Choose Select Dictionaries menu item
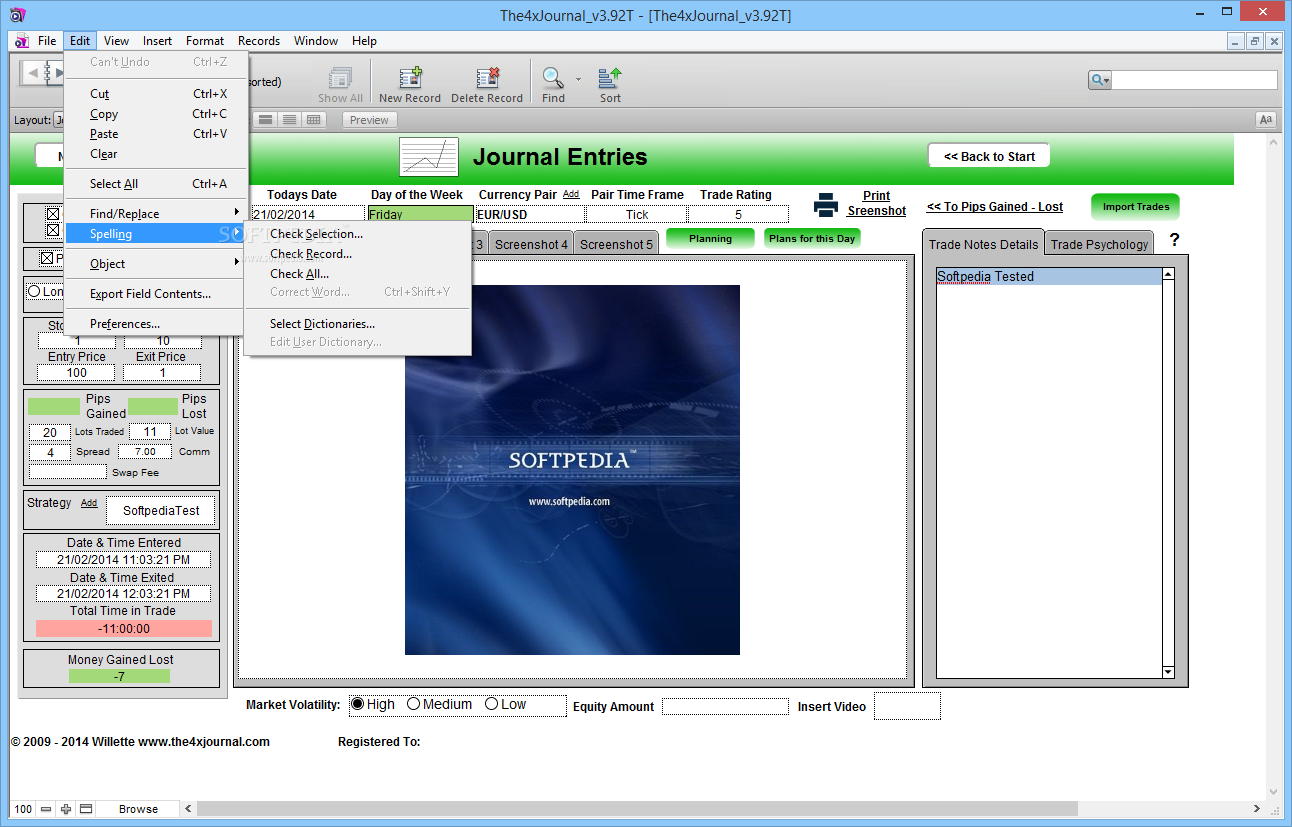The width and height of the screenshot is (1292, 827). [x=357, y=324]
